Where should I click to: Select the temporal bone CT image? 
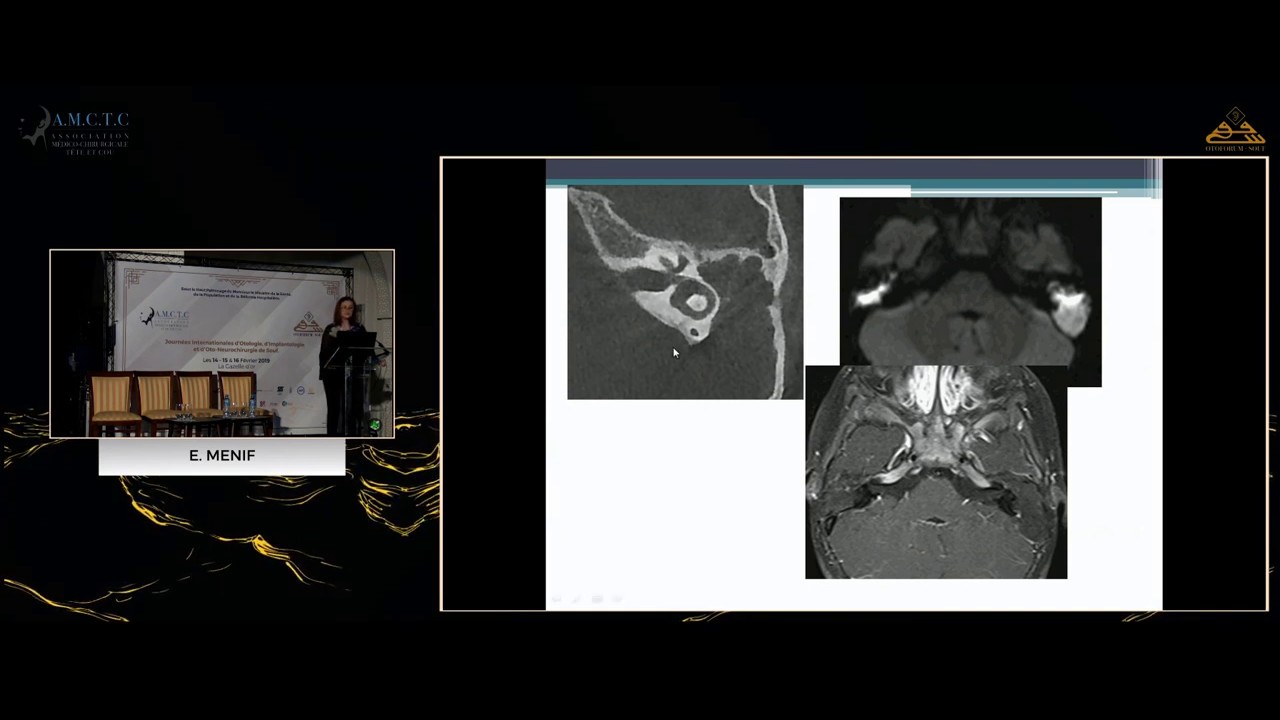pyautogui.click(x=685, y=292)
